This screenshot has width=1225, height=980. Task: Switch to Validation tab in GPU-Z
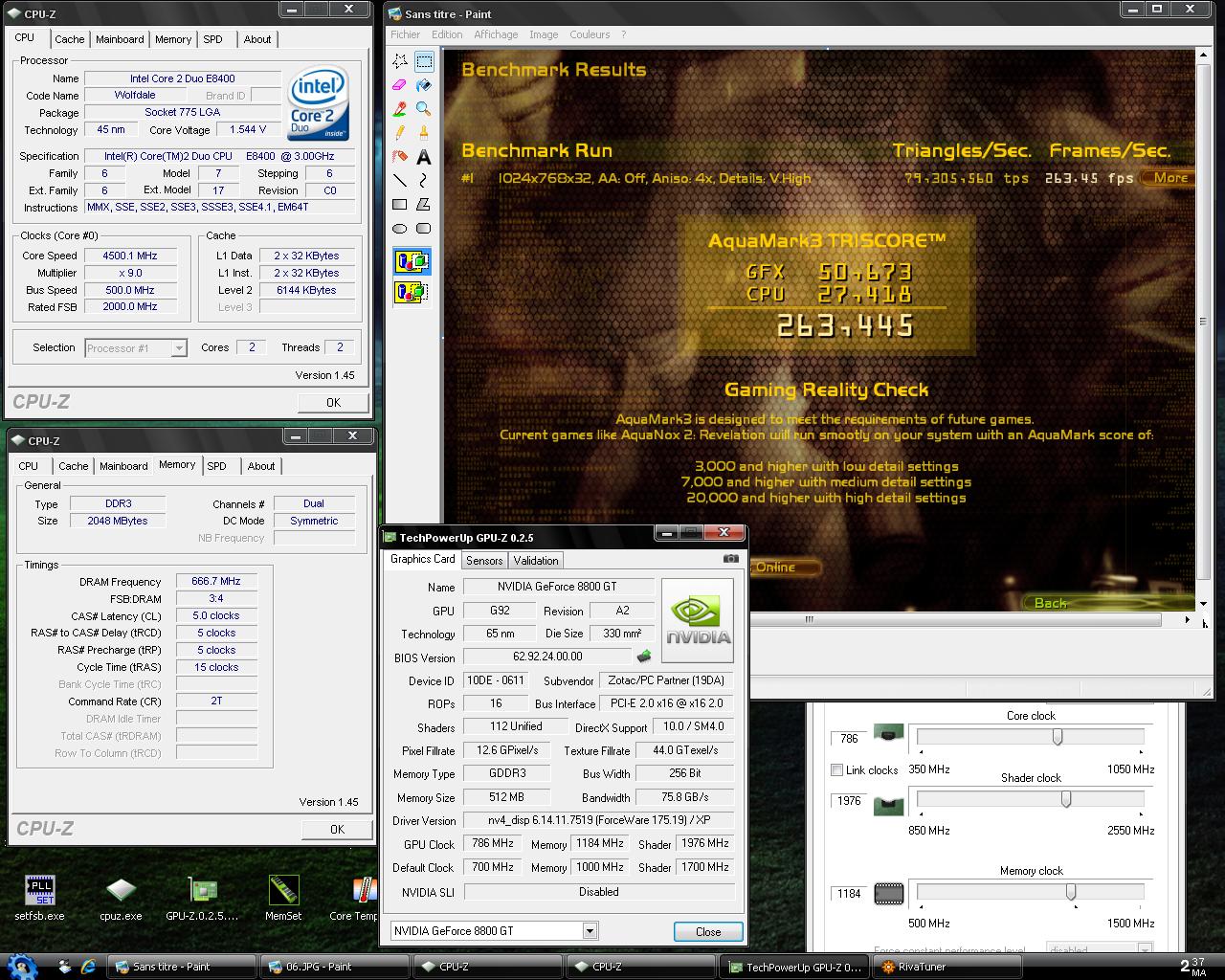(536, 561)
